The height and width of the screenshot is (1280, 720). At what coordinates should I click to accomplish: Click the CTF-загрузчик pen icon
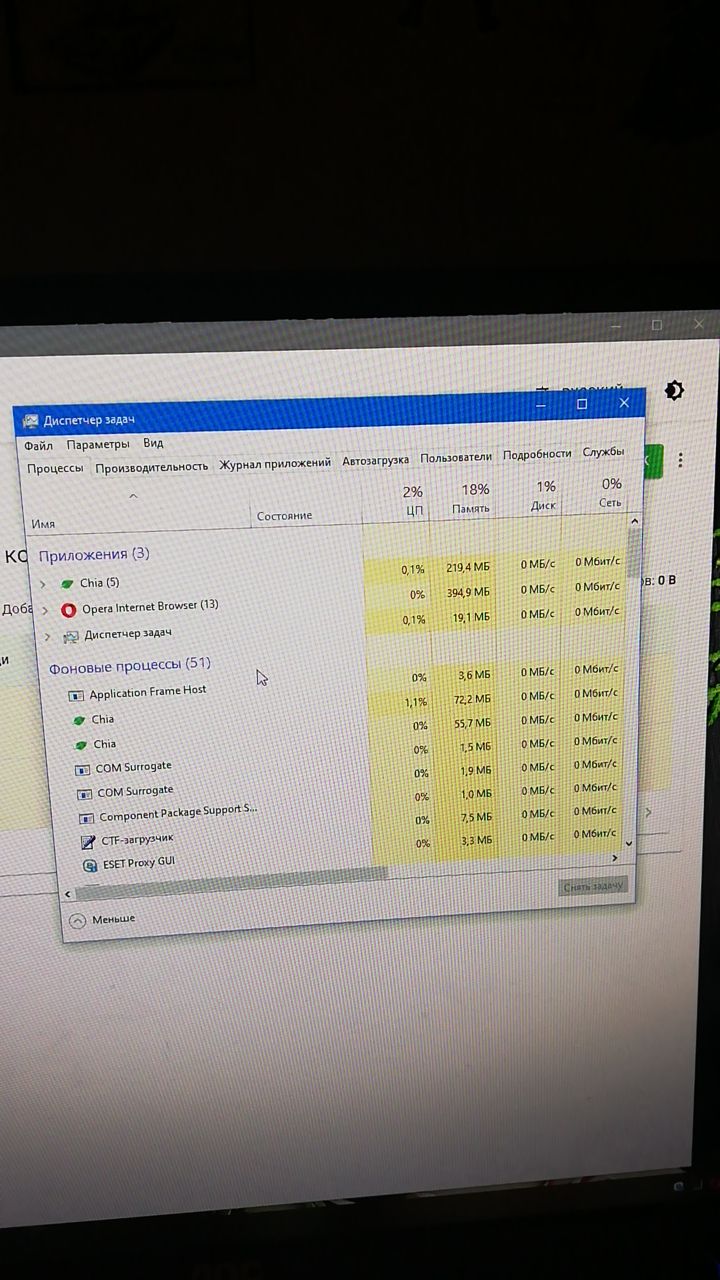coord(88,842)
